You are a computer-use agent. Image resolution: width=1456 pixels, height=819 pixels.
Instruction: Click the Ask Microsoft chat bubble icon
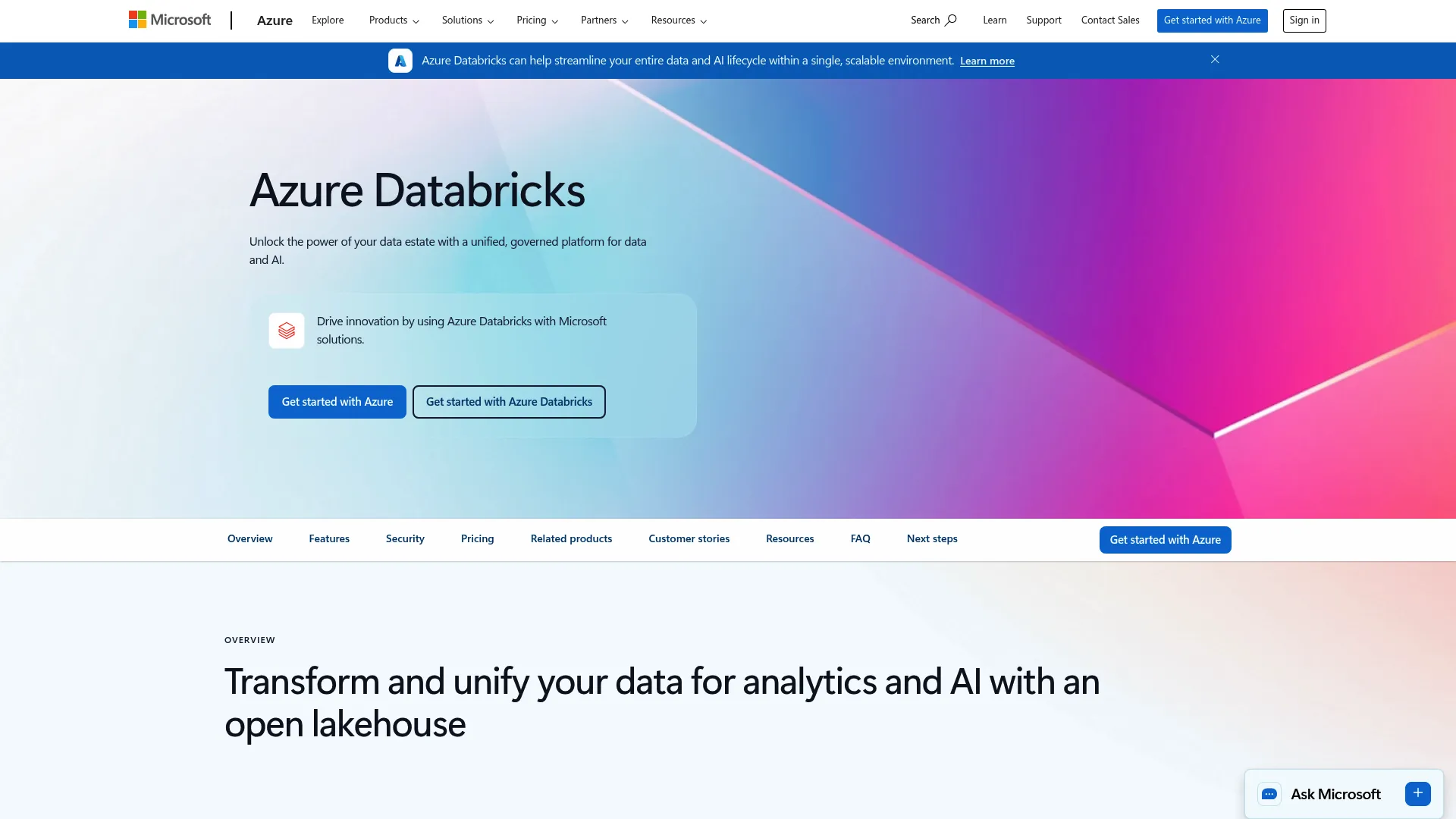1269,794
